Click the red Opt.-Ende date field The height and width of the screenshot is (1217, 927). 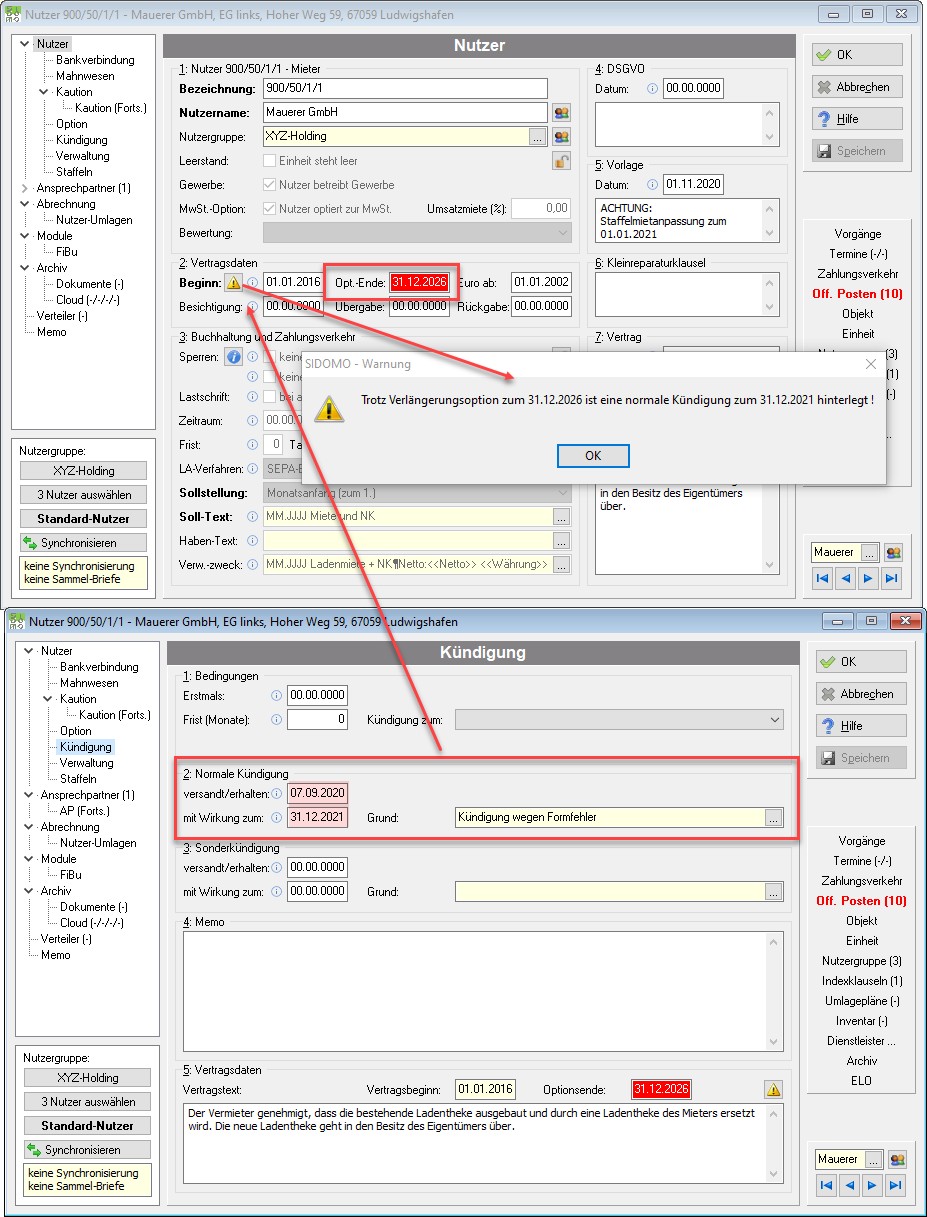(x=420, y=282)
